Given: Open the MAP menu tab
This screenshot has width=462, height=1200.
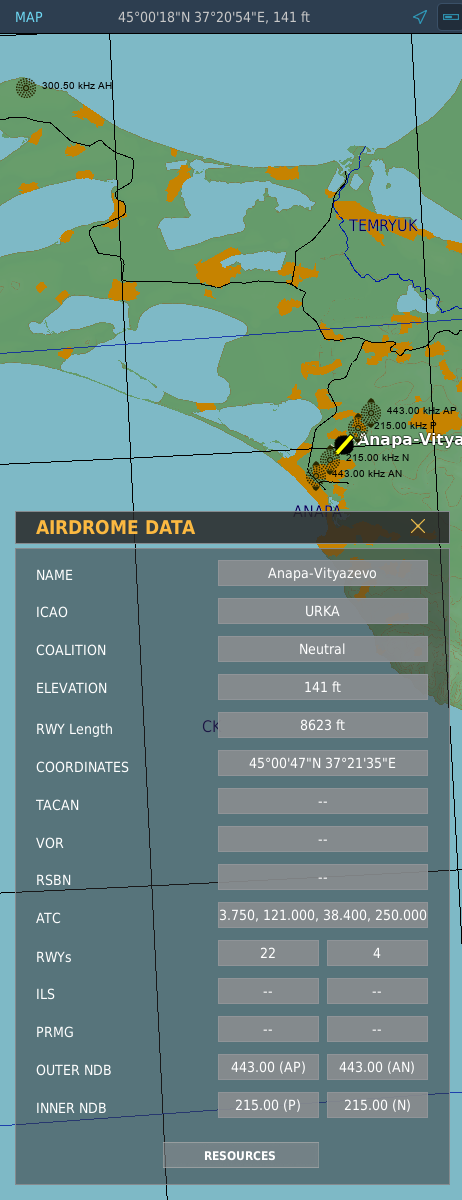Looking at the screenshot, I should click(x=29, y=17).
